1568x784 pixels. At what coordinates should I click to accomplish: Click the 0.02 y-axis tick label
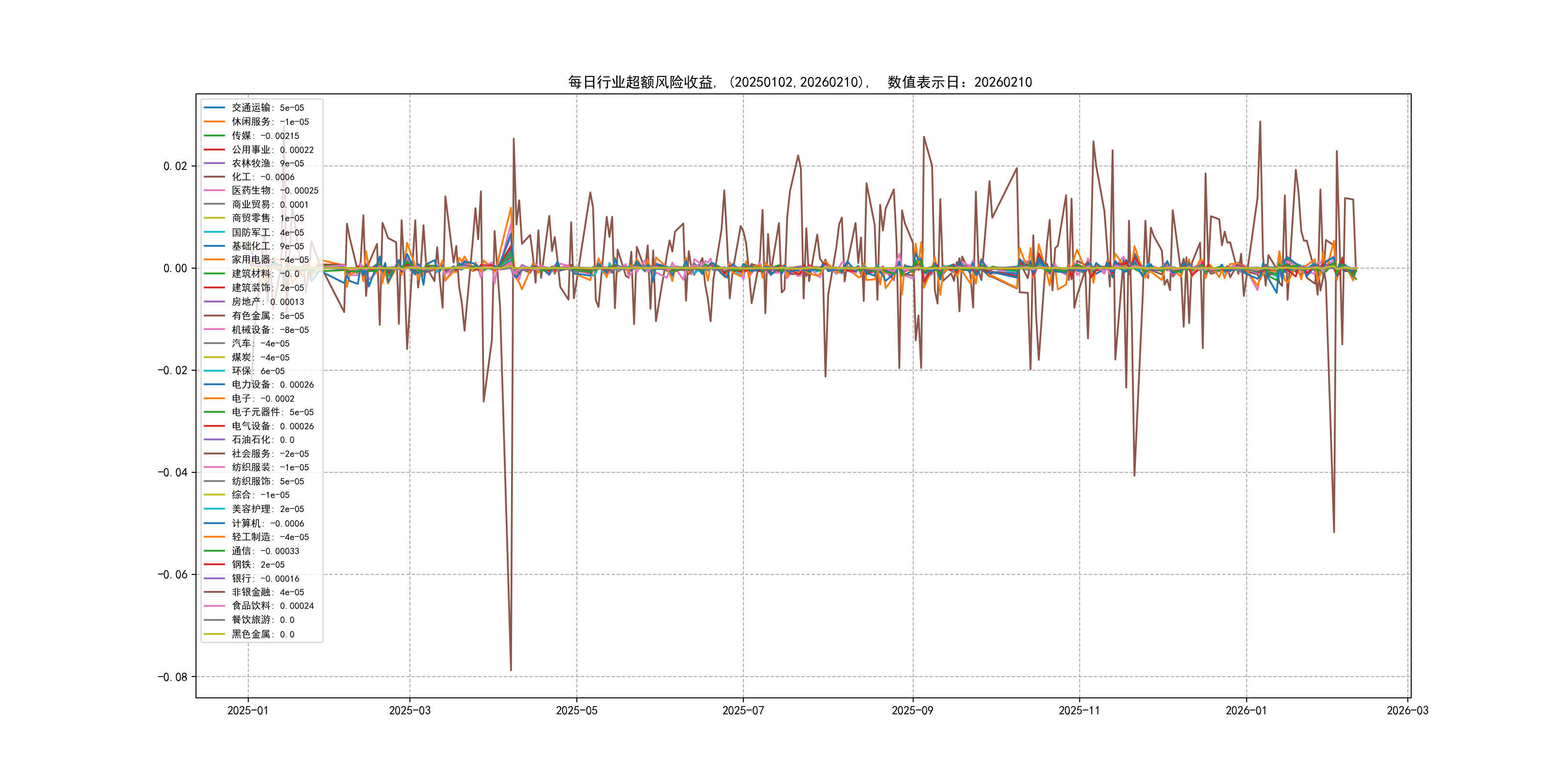(175, 166)
